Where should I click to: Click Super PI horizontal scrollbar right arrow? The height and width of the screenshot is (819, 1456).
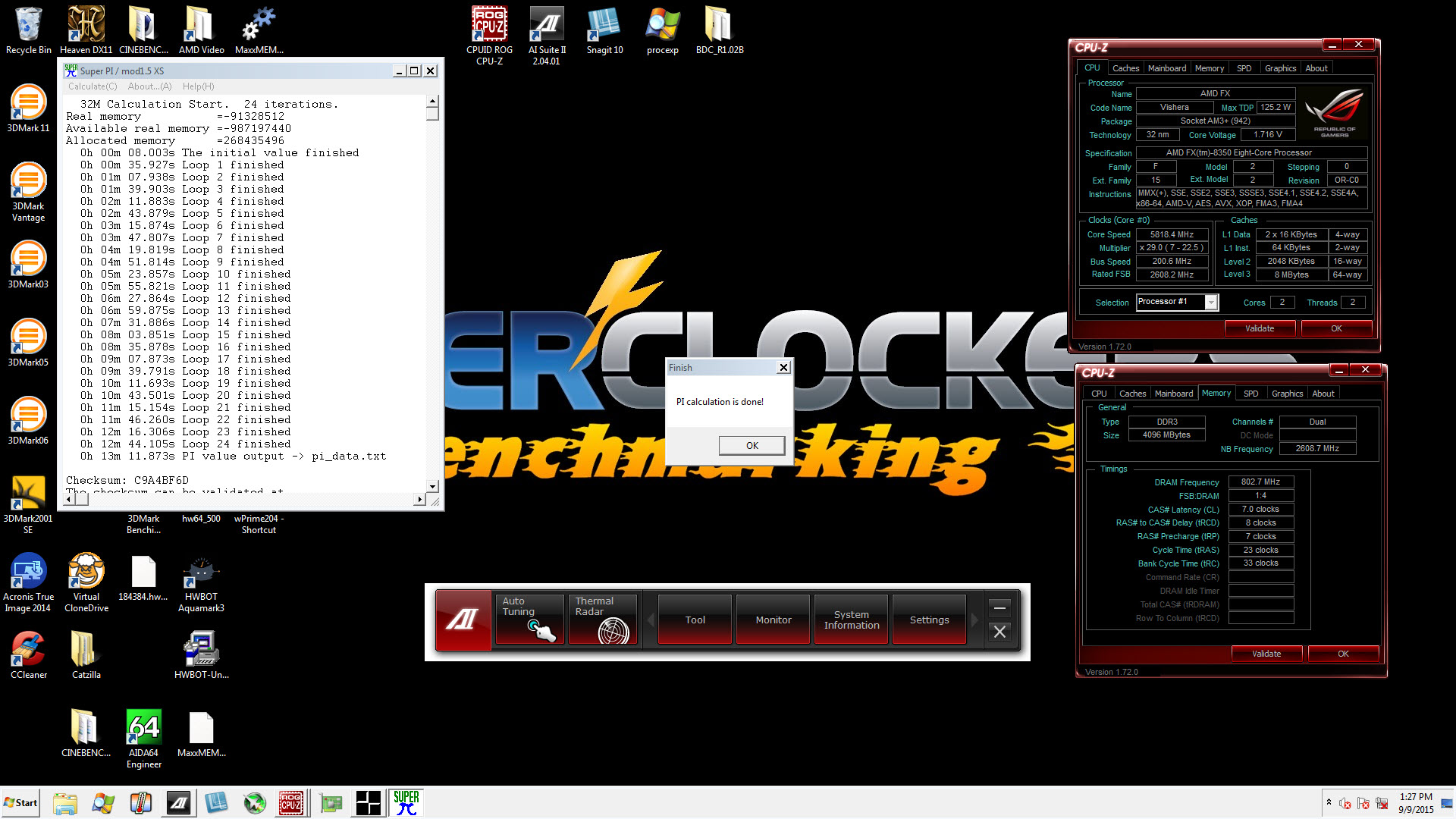(x=419, y=499)
